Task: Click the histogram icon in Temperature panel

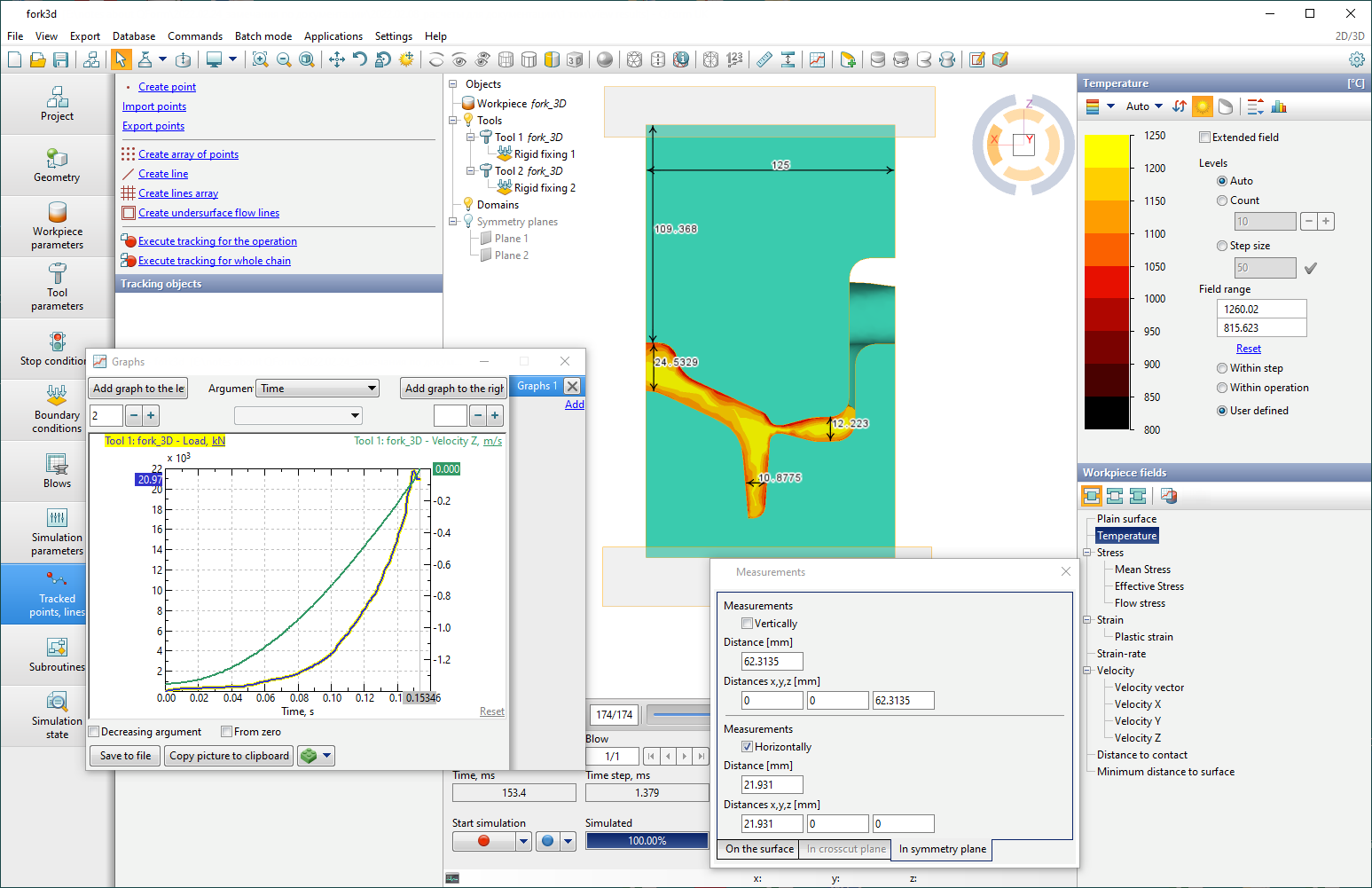Action: point(1278,106)
